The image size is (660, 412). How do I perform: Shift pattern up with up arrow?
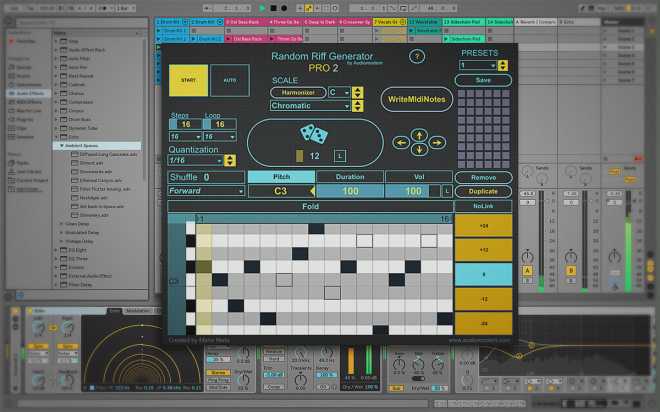(x=419, y=135)
